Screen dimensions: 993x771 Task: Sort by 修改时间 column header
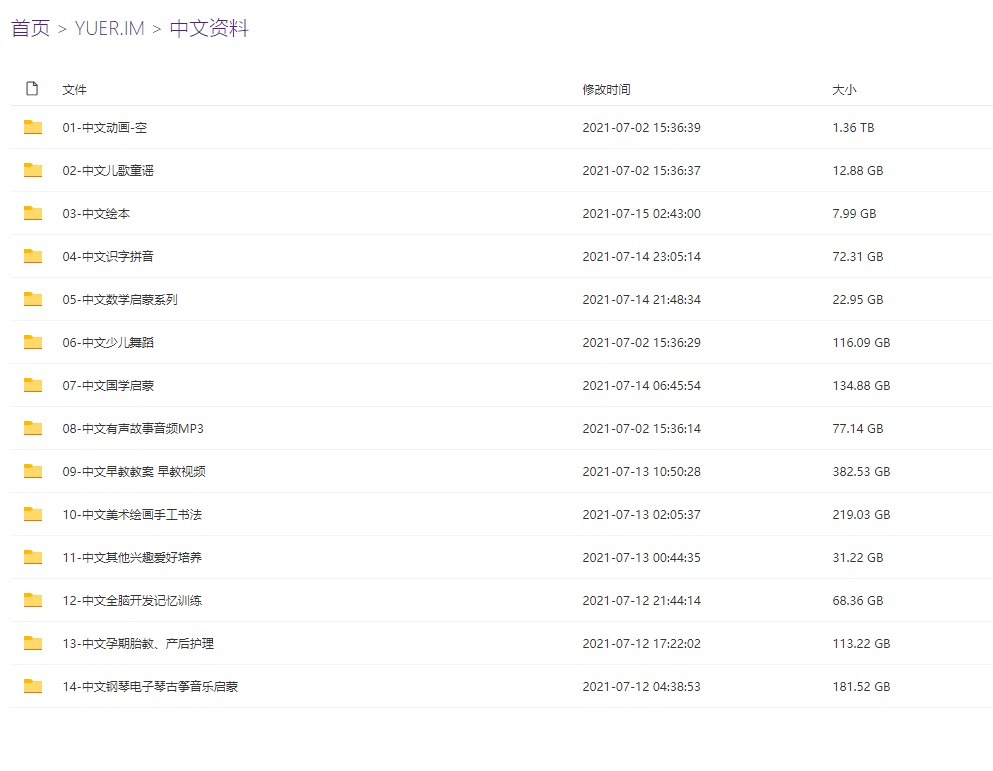click(606, 89)
